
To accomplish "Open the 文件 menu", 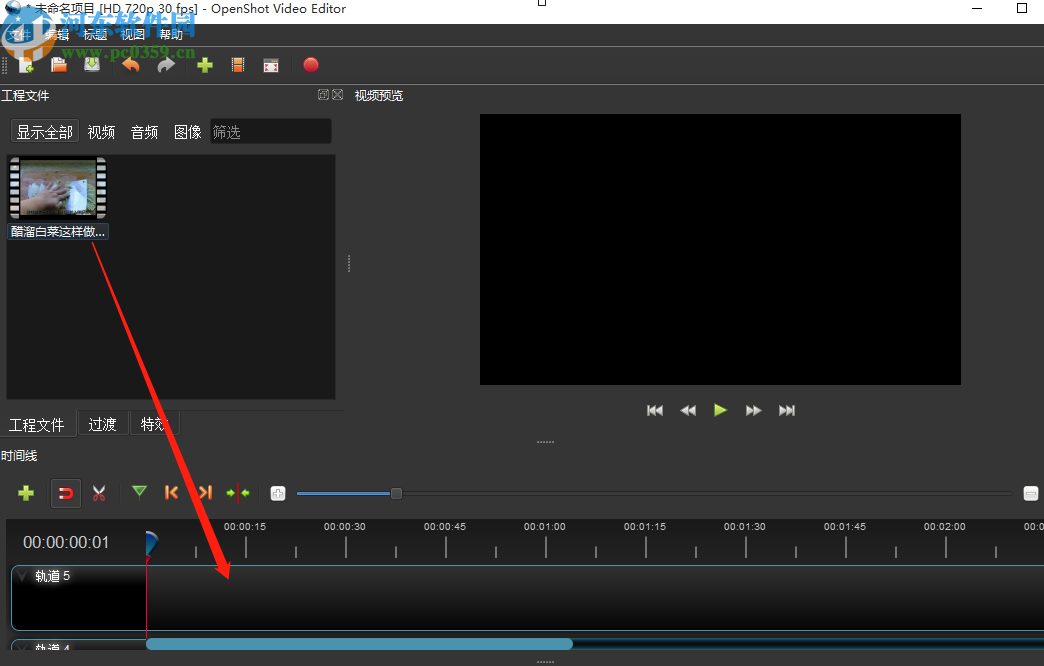I will [18, 34].
